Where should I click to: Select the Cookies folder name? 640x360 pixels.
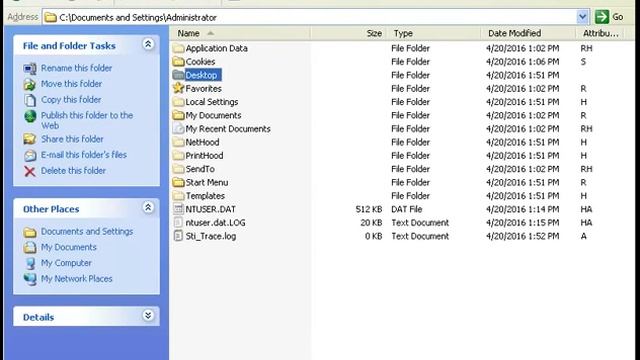click(200, 62)
